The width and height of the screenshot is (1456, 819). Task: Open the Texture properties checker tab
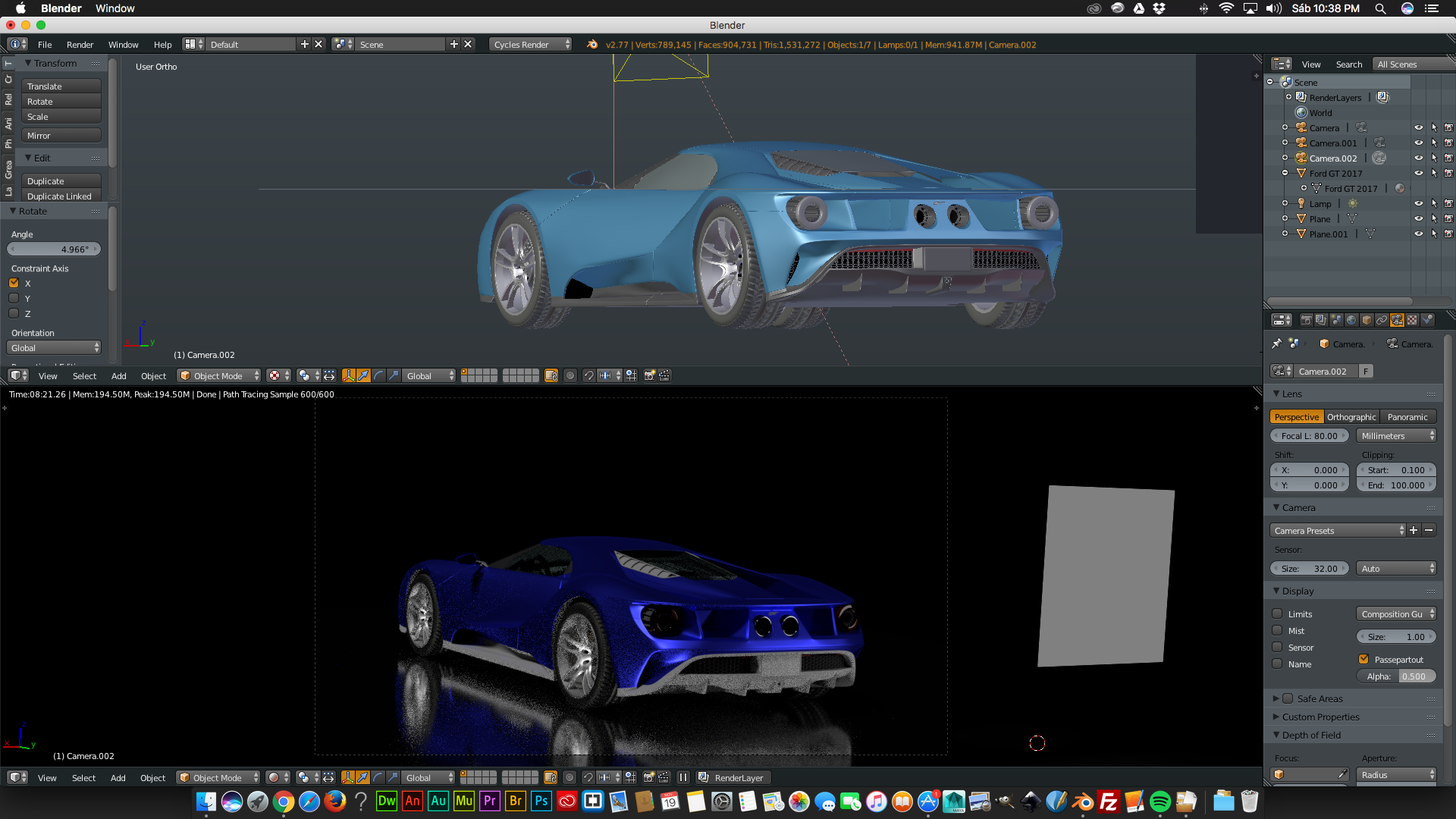1412,320
